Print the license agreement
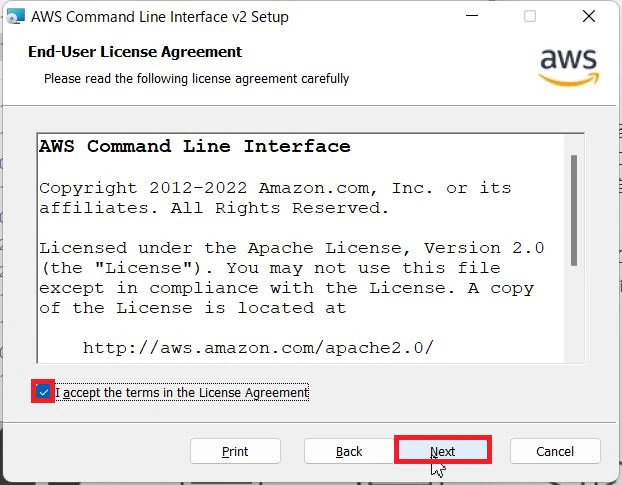Image resolution: width=622 pixels, height=485 pixels. coord(235,451)
